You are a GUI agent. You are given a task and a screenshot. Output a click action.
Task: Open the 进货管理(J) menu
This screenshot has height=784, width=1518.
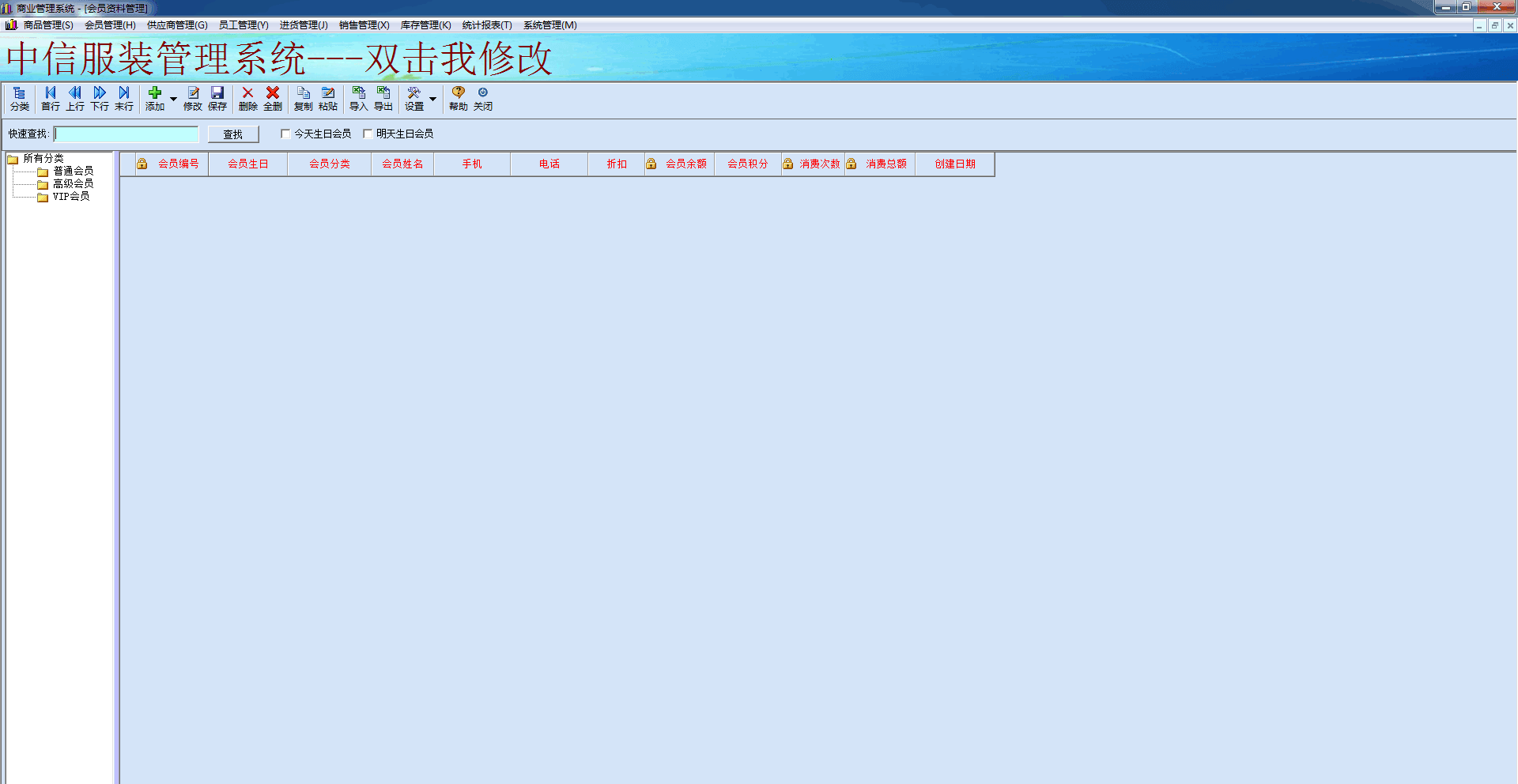click(x=304, y=25)
